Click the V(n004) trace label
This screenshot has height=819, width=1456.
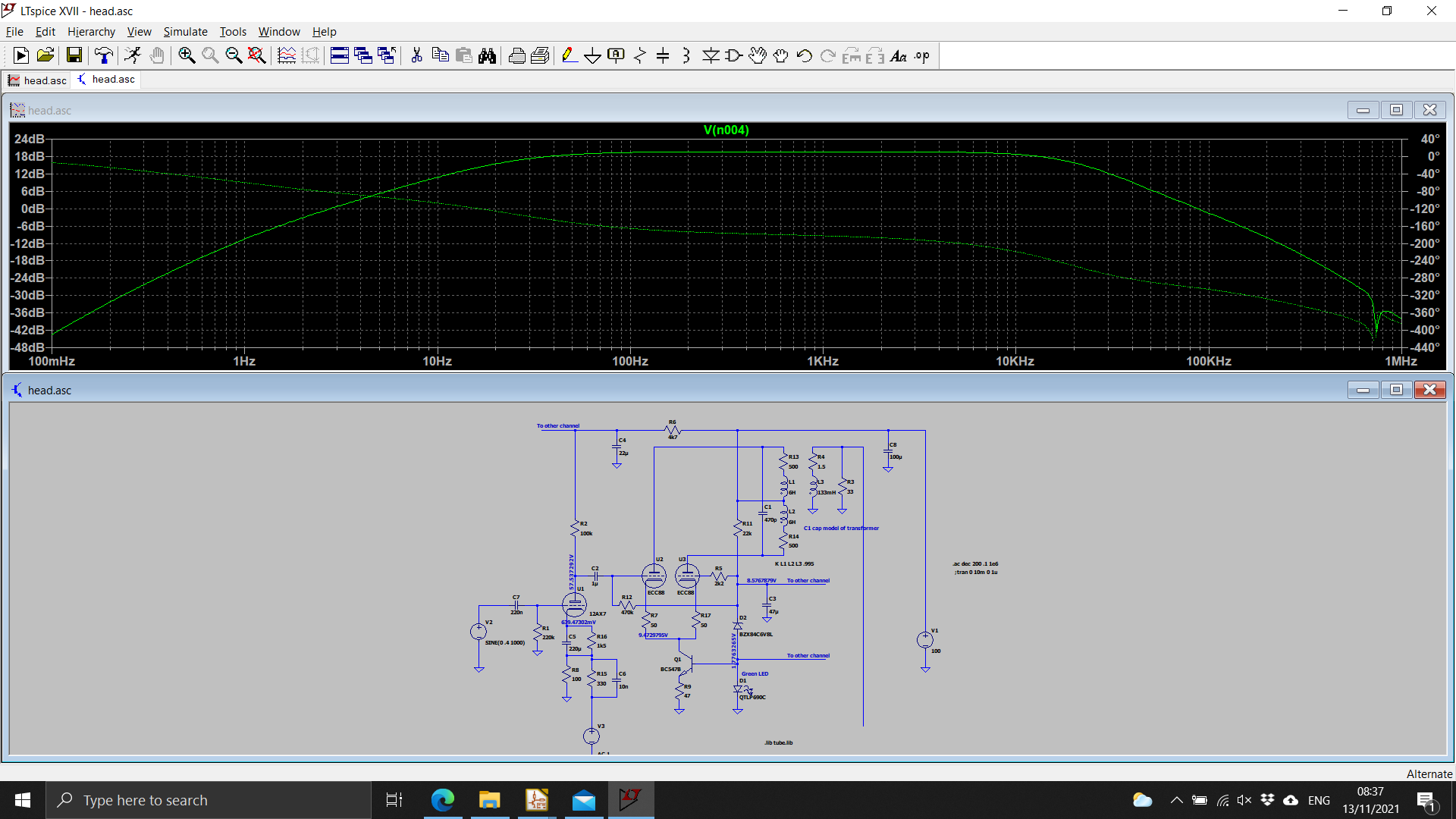coord(726,130)
